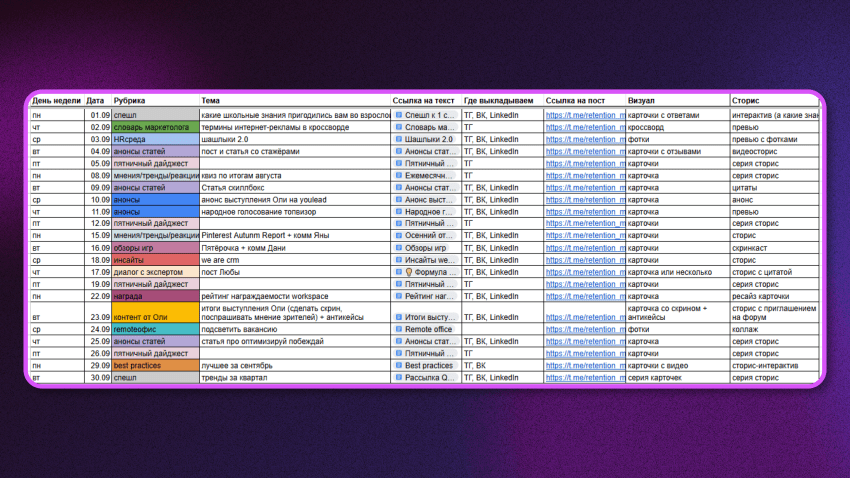Click the 'обзоры игр' rubric cell
This screenshot has width=850, height=478.
(156, 248)
